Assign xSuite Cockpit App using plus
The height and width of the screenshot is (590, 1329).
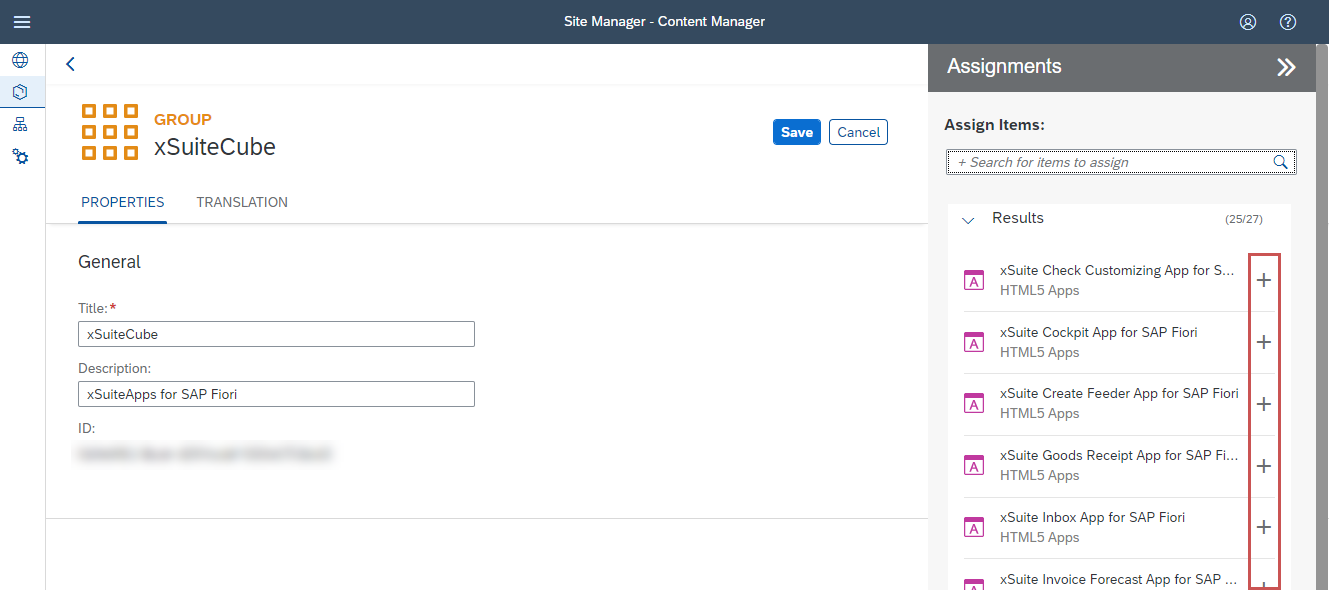[1264, 342]
